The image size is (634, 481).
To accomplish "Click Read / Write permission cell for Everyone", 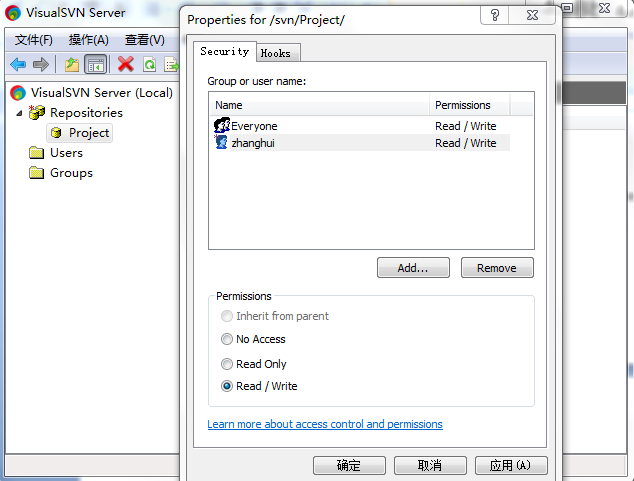I will [x=466, y=126].
